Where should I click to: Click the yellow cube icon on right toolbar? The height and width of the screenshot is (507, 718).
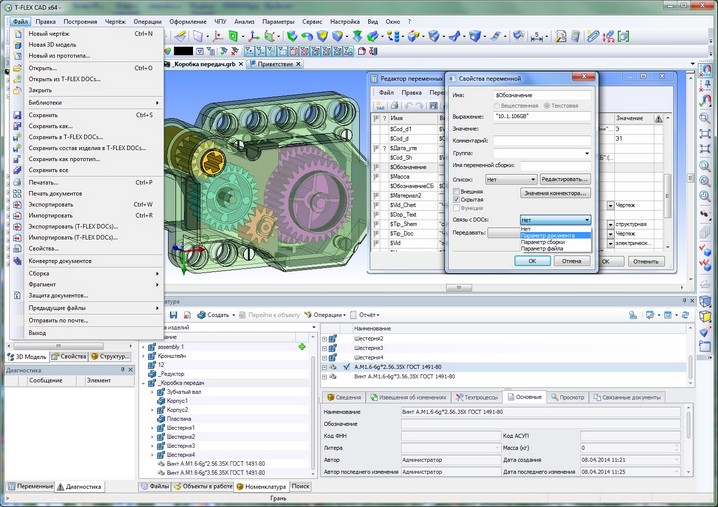[x=705, y=316]
